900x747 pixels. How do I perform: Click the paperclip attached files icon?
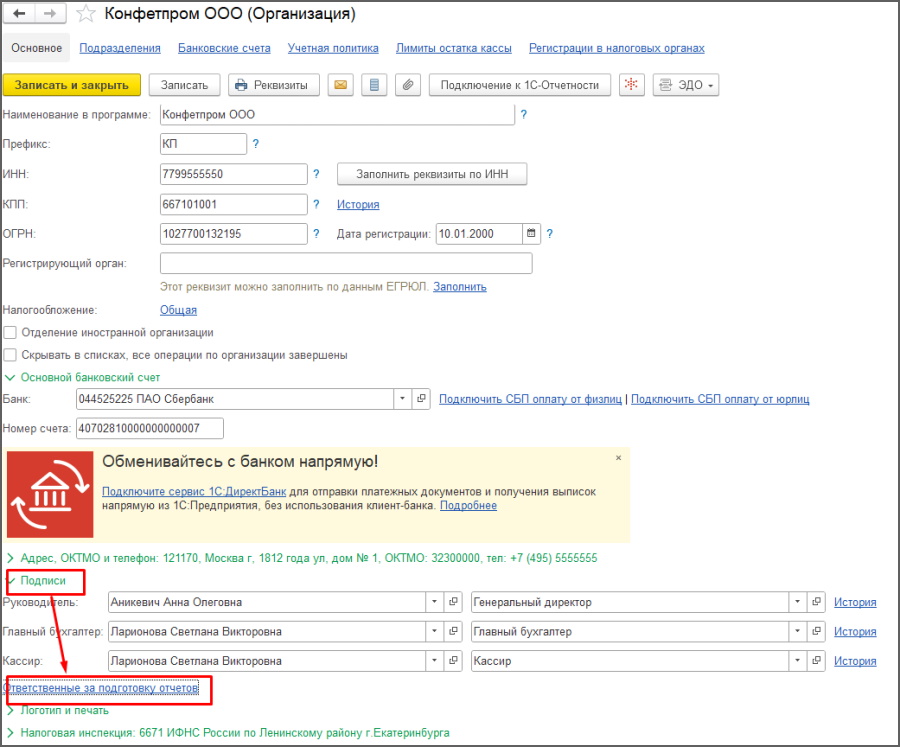pyautogui.click(x=407, y=85)
